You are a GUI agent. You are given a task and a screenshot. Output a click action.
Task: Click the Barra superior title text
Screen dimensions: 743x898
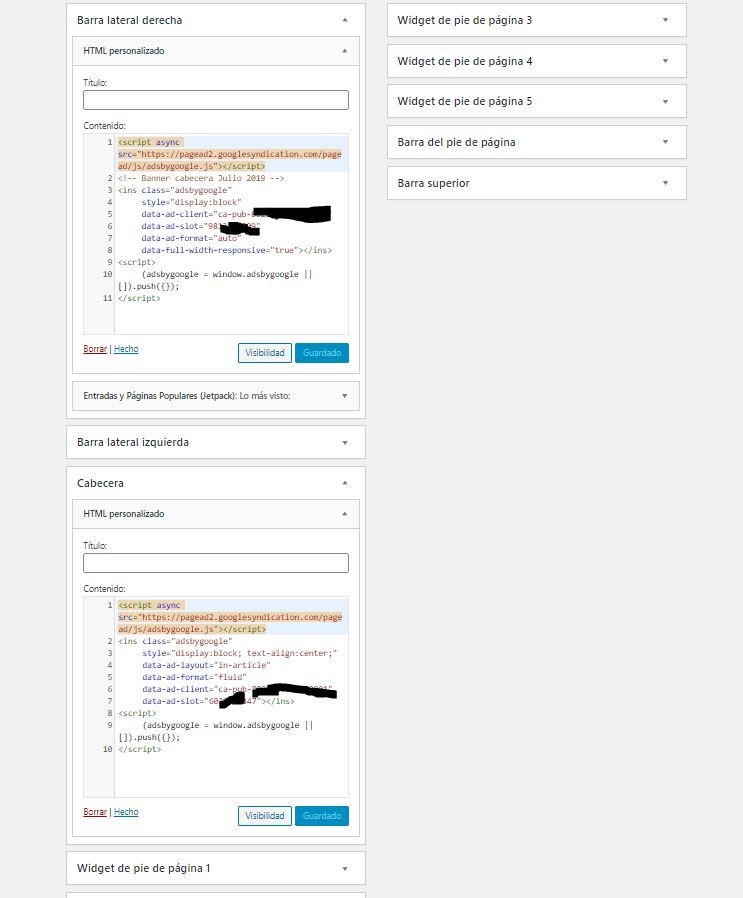pyautogui.click(x=433, y=183)
